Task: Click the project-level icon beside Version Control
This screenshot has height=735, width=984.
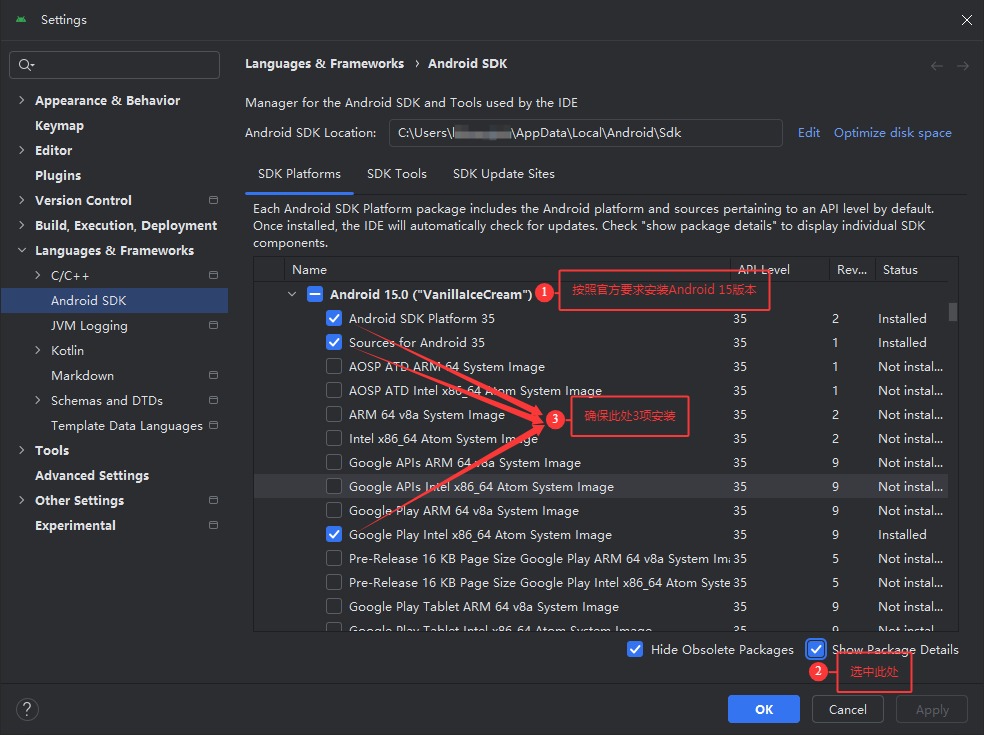Action: tap(213, 200)
